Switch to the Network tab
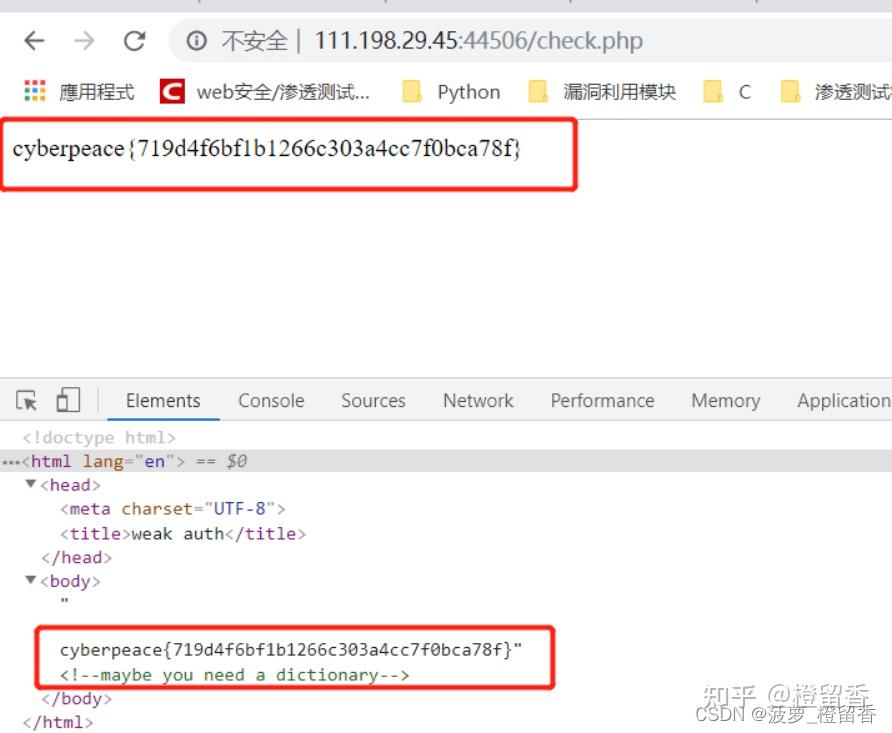The image size is (892, 733). (x=477, y=400)
